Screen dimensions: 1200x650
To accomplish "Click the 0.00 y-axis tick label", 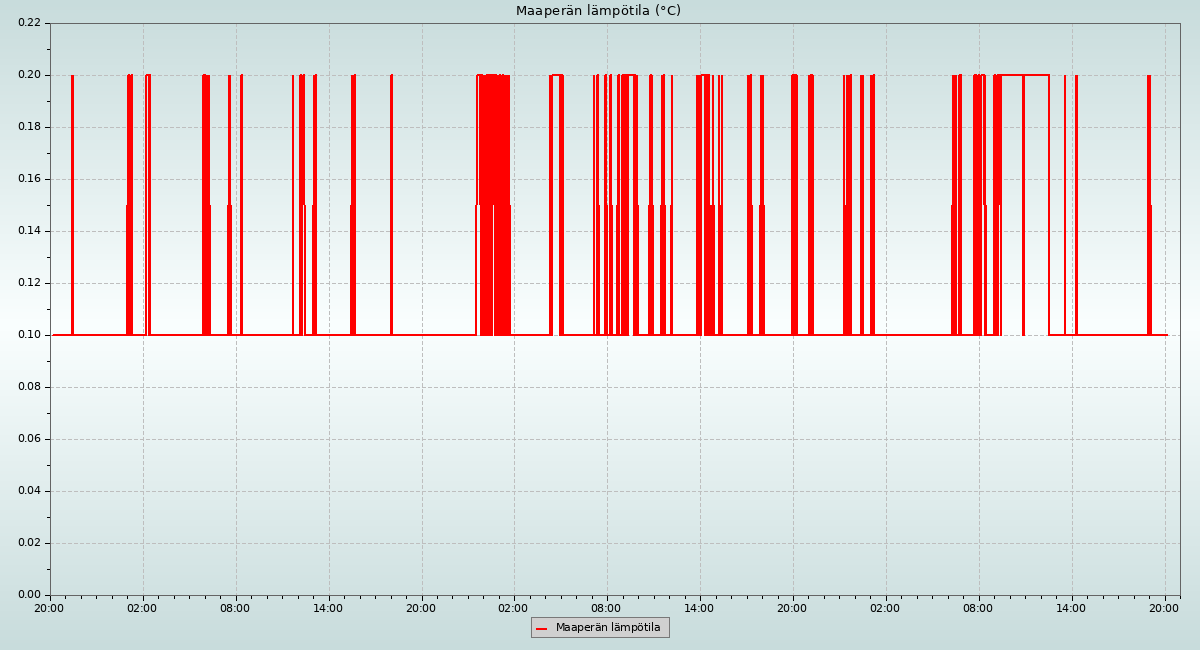I will tap(29, 595).
